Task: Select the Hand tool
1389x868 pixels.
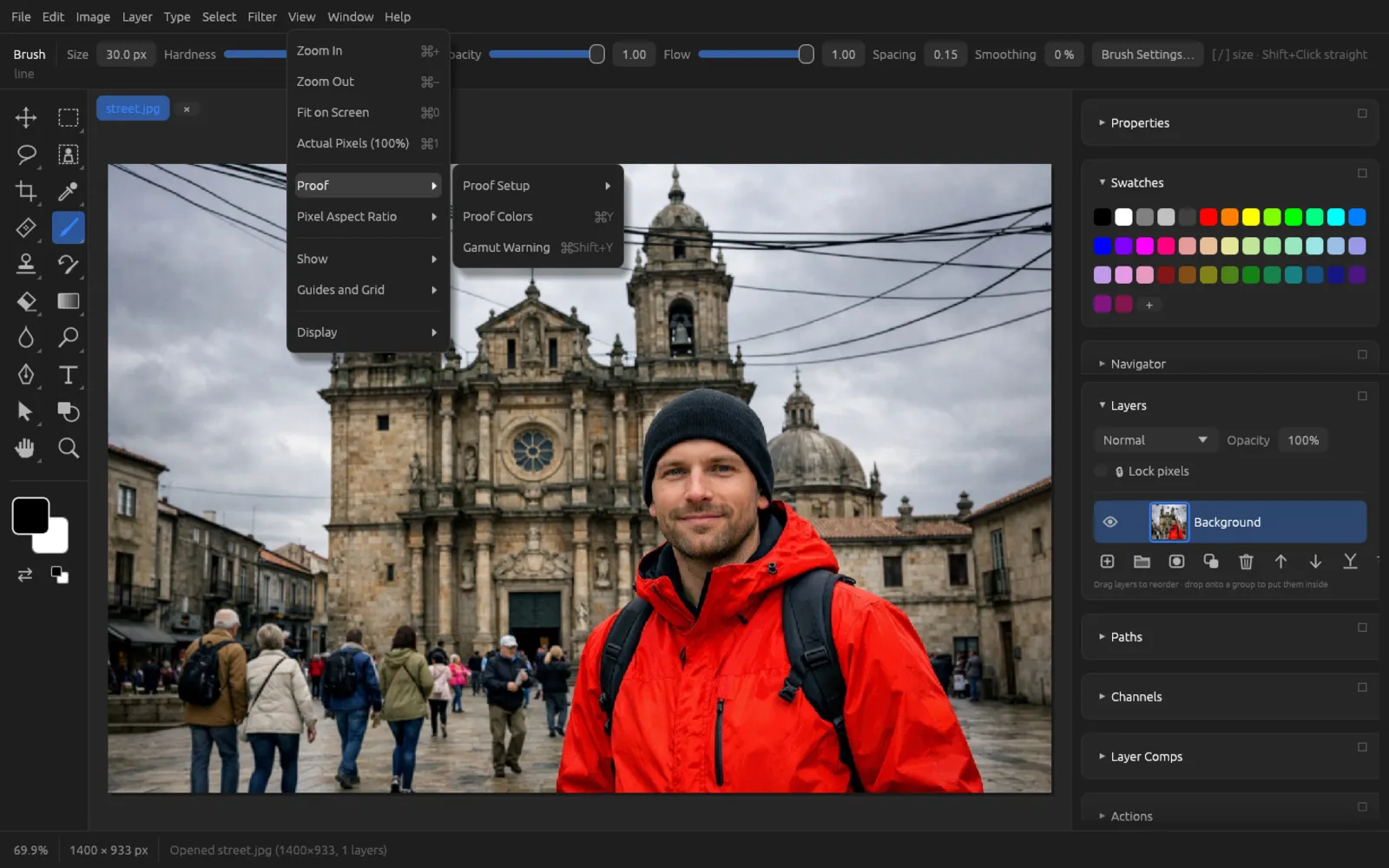Action: [x=26, y=448]
